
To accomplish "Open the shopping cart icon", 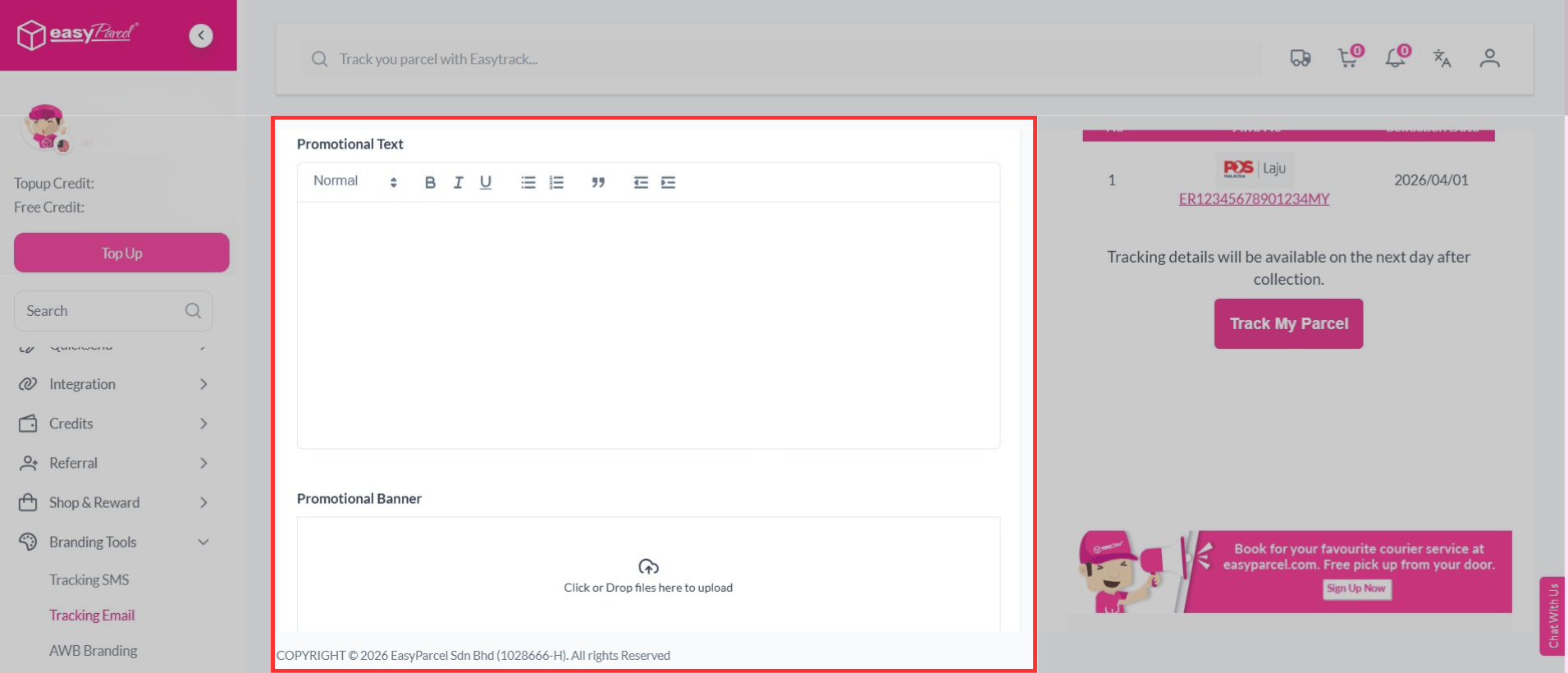I will click(x=1347, y=58).
